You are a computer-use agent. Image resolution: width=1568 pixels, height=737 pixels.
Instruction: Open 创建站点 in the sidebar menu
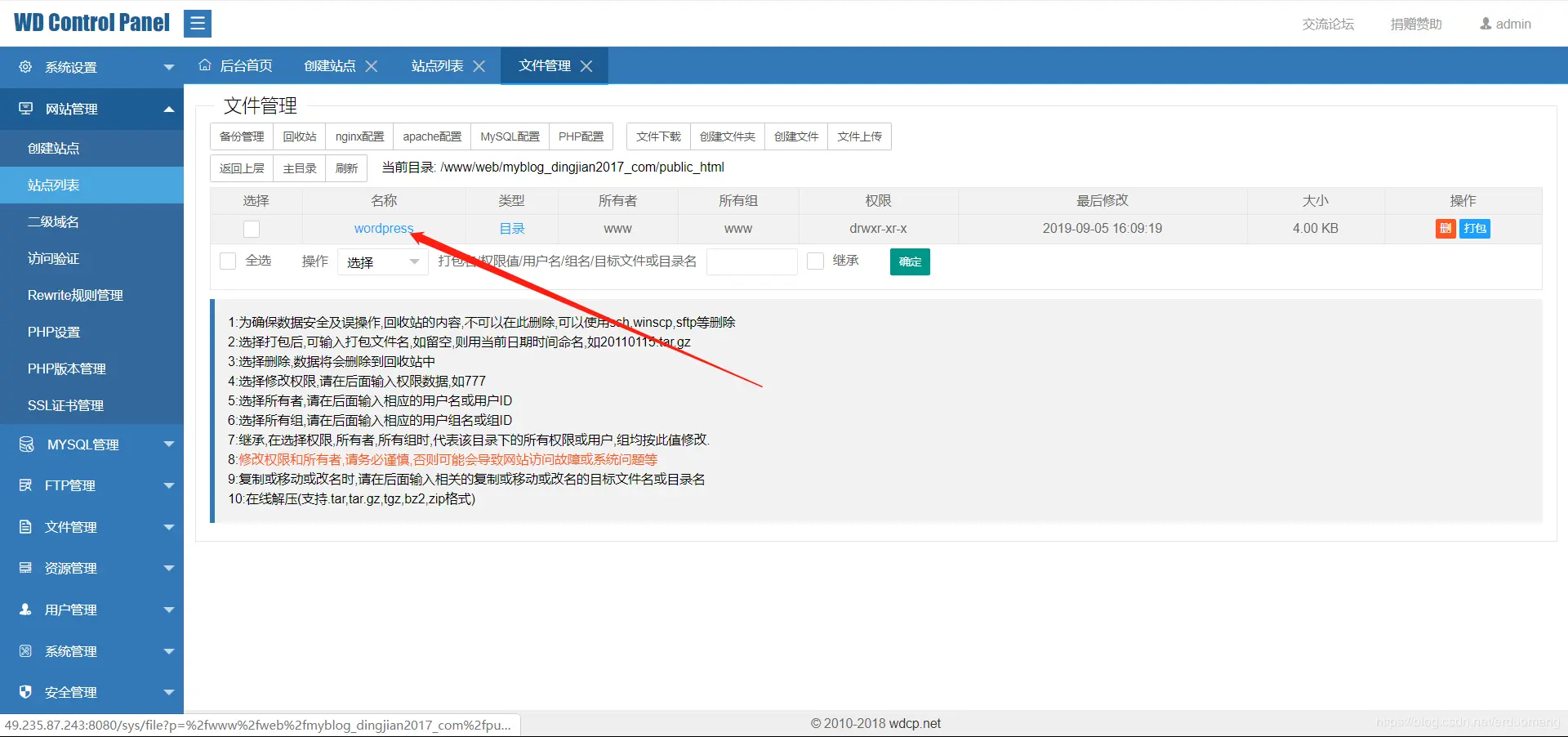(x=91, y=148)
